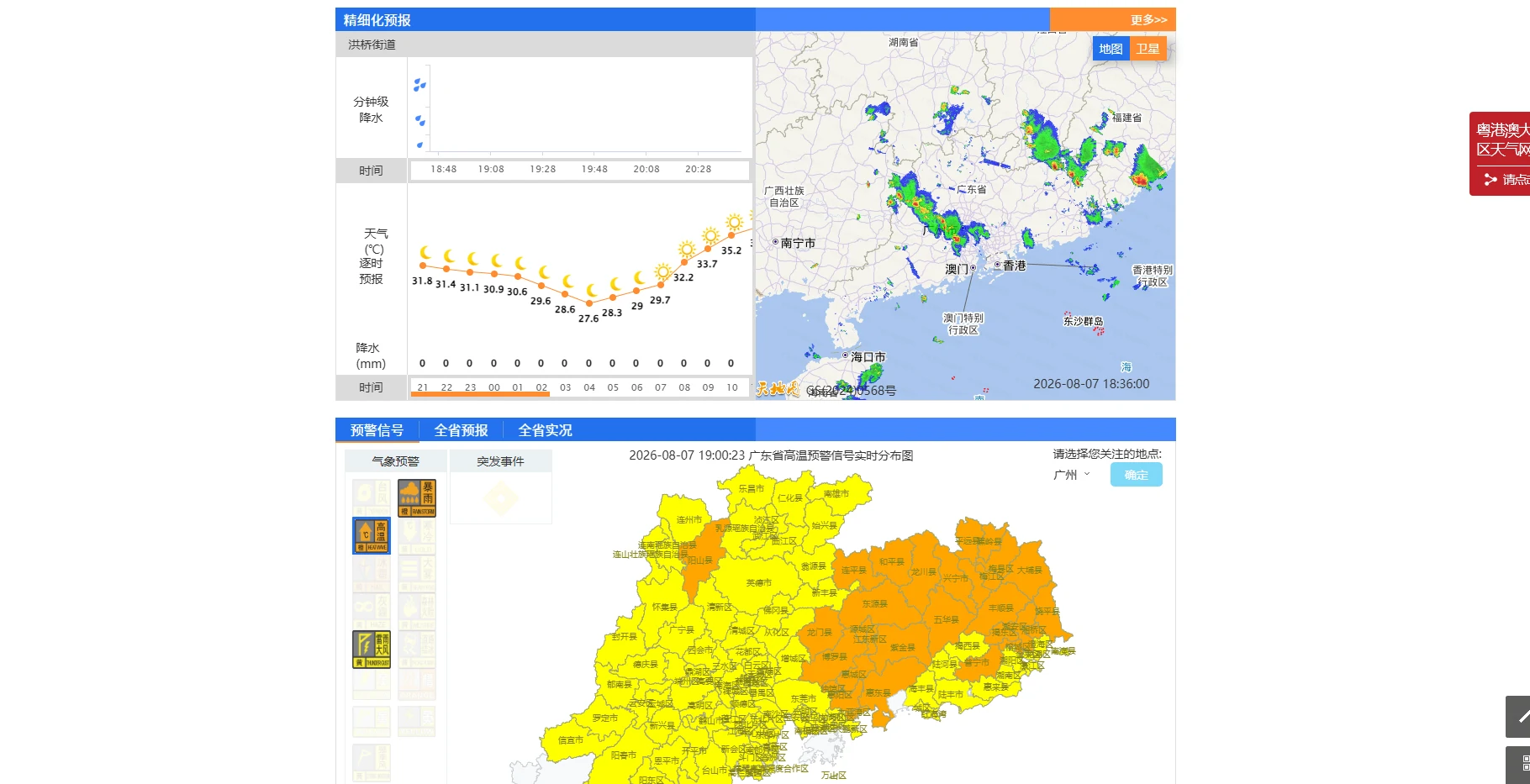The height and width of the screenshot is (784, 1530).
Task: Click 英德市 on the warning map
Action: coord(758,582)
